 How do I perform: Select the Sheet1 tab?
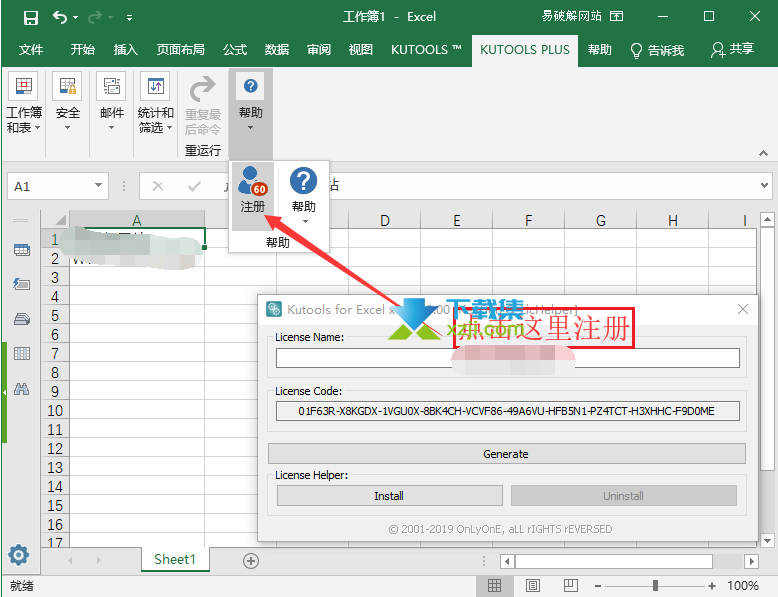click(x=175, y=559)
